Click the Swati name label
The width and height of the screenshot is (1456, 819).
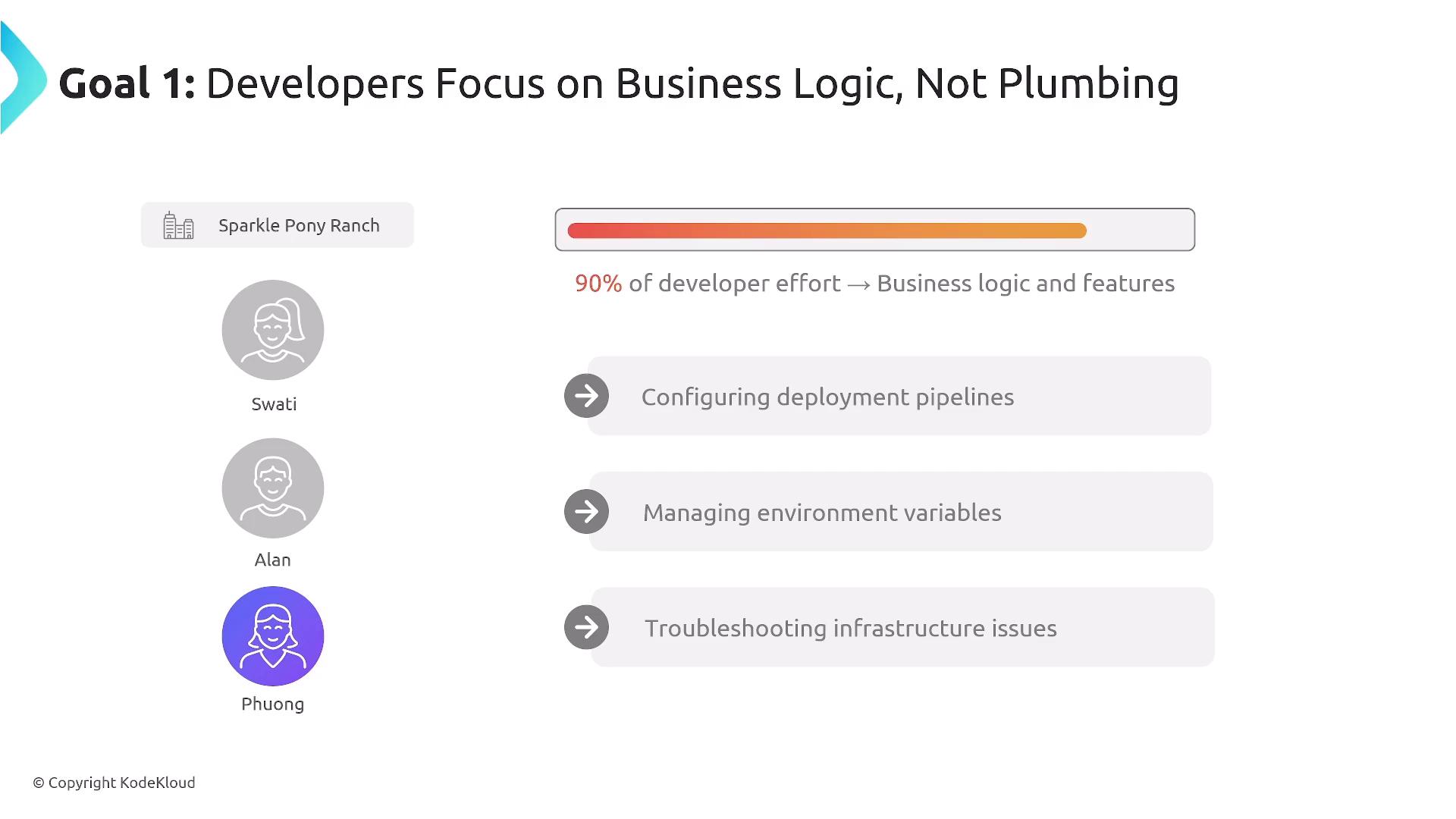pyautogui.click(x=274, y=404)
